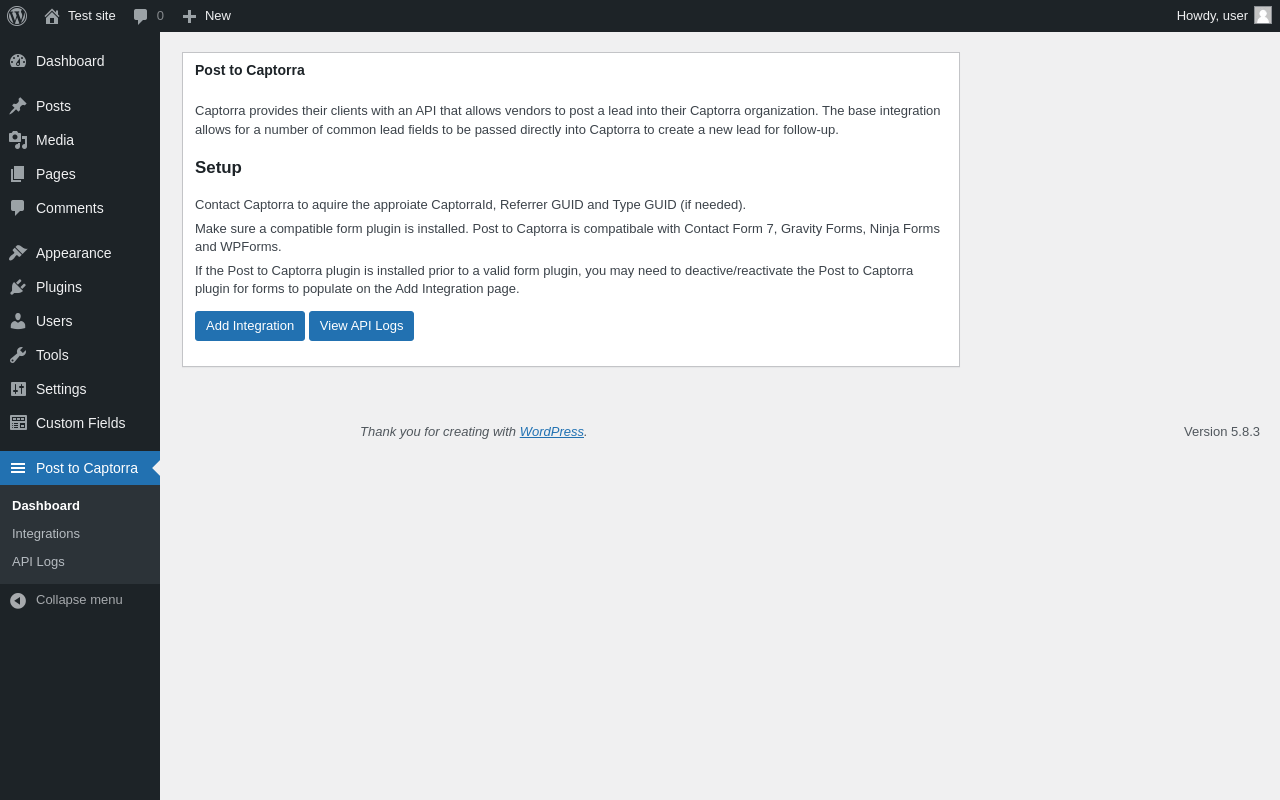Image resolution: width=1280 pixels, height=800 pixels.
Task: Click the Setup heading
Action: (218, 168)
